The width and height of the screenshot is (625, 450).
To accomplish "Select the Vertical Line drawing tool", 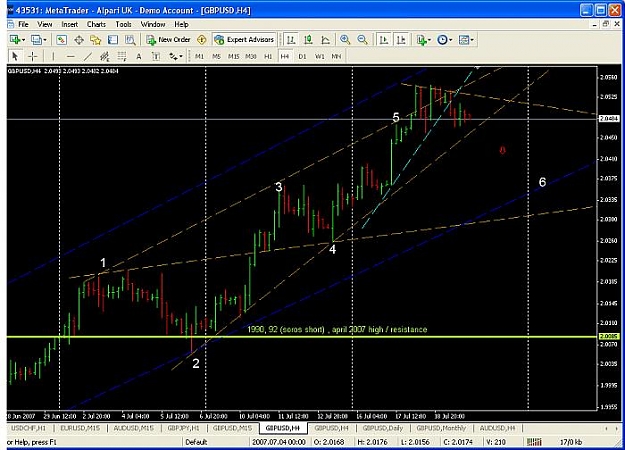I will point(53,56).
